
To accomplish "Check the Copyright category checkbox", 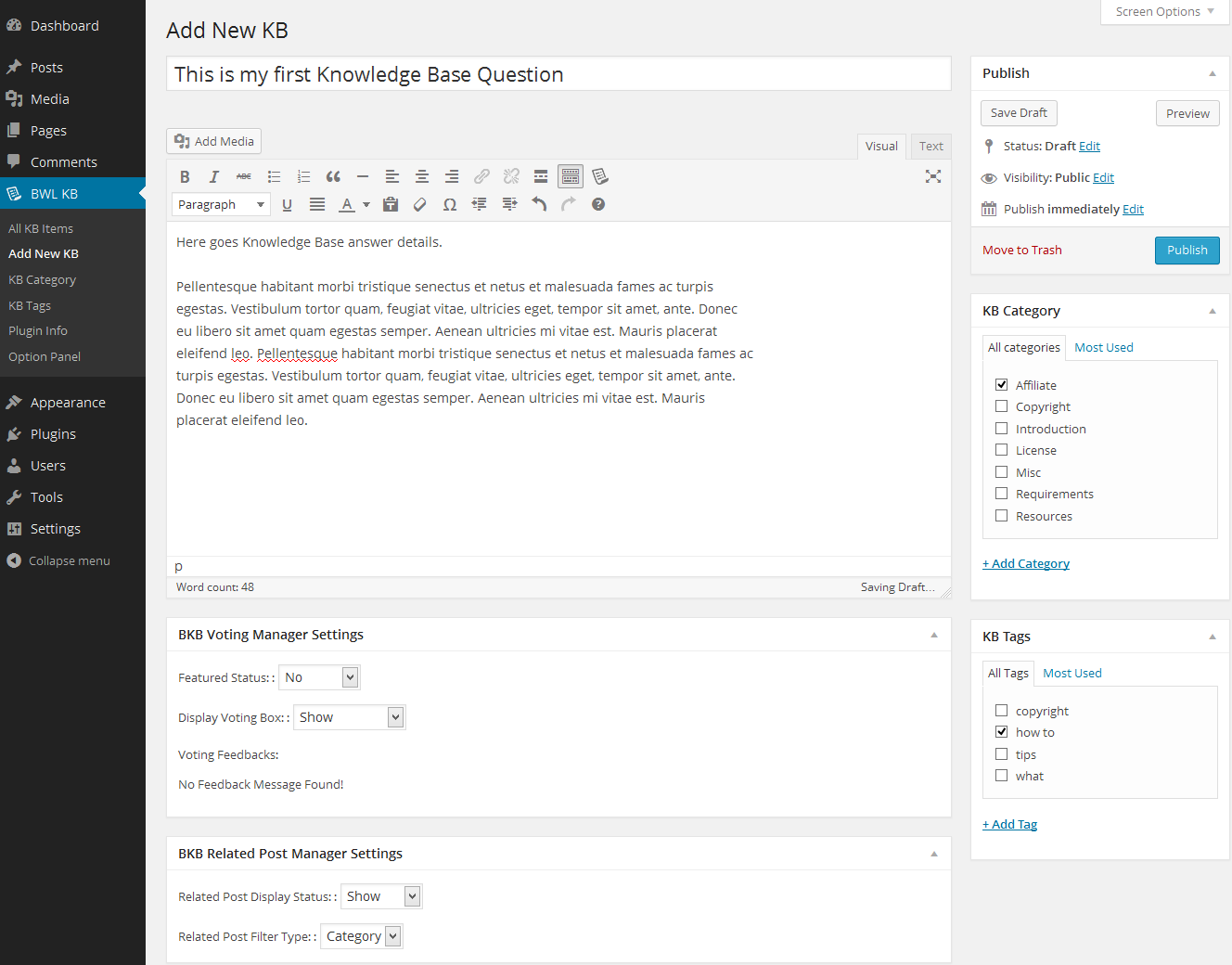I will pyautogui.click(x=1001, y=405).
